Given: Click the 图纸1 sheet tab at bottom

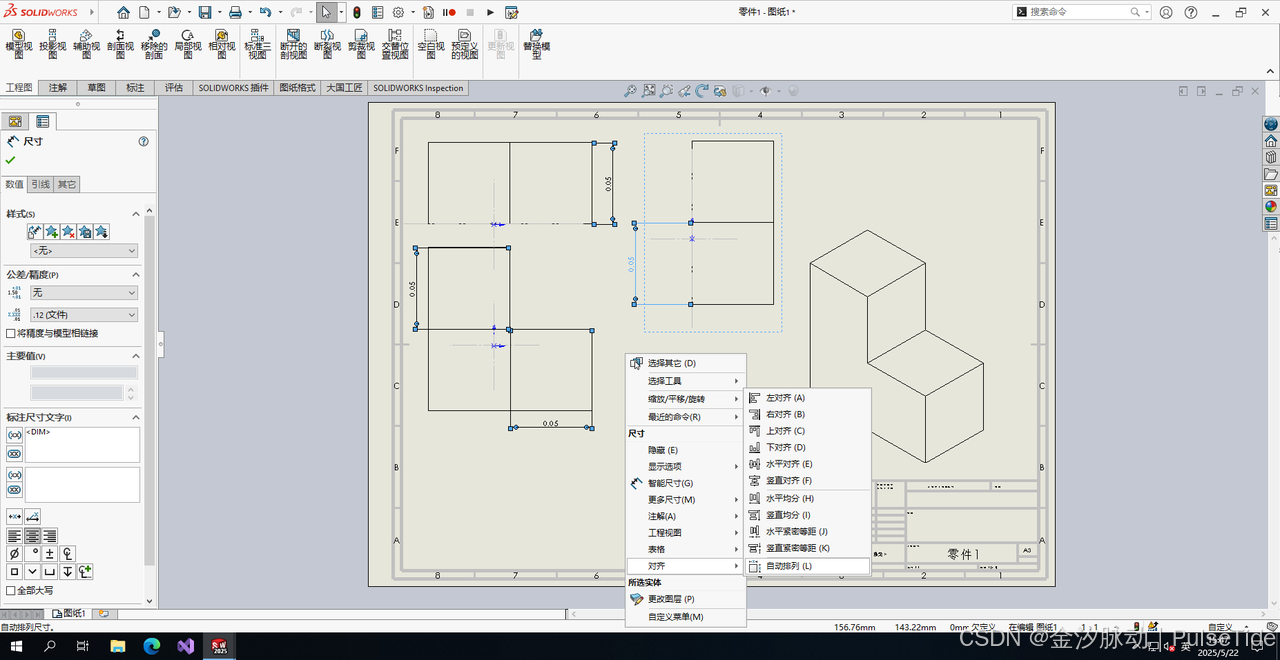Looking at the screenshot, I should point(70,613).
